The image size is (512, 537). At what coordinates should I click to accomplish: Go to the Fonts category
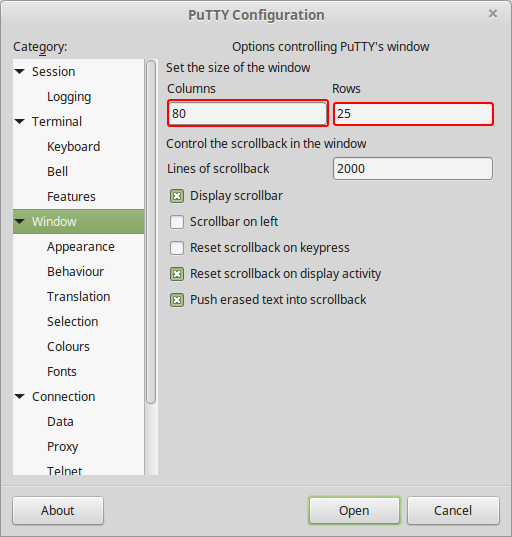62,372
